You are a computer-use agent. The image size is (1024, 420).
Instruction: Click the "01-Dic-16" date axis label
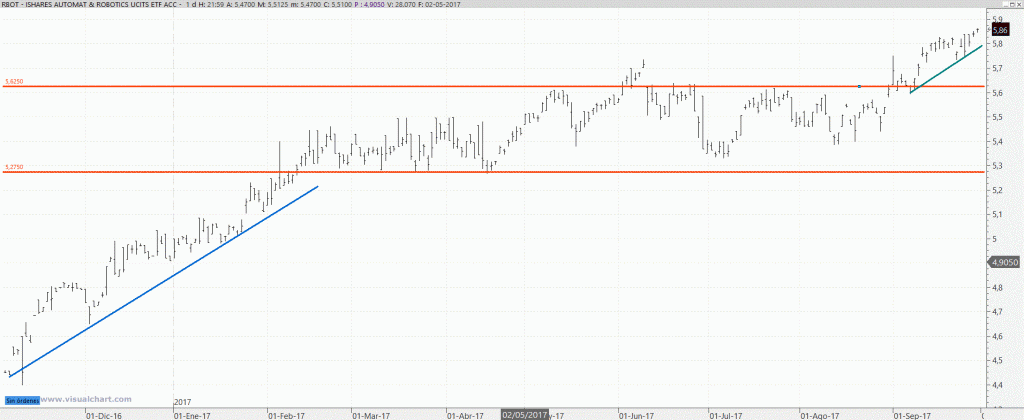tap(102, 415)
